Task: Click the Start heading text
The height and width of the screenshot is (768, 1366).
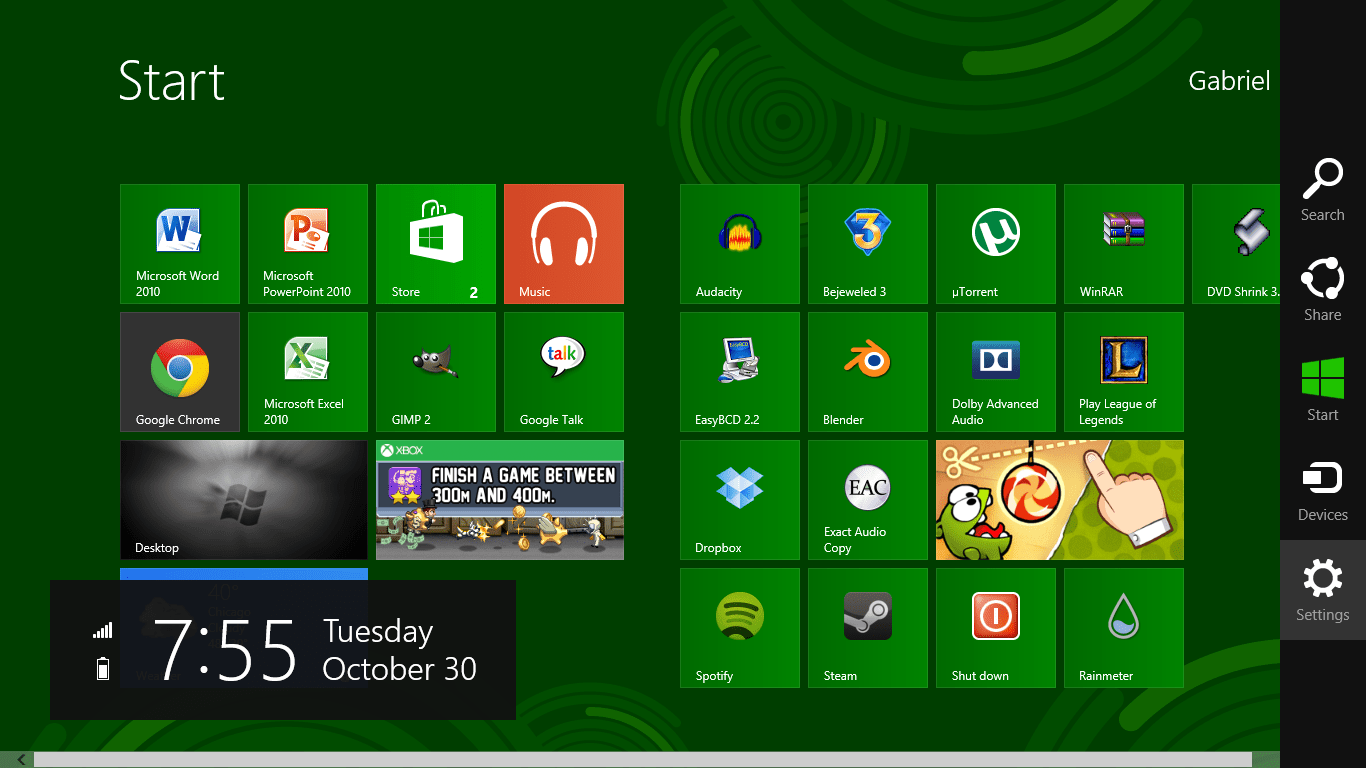Action: click(x=172, y=80)
